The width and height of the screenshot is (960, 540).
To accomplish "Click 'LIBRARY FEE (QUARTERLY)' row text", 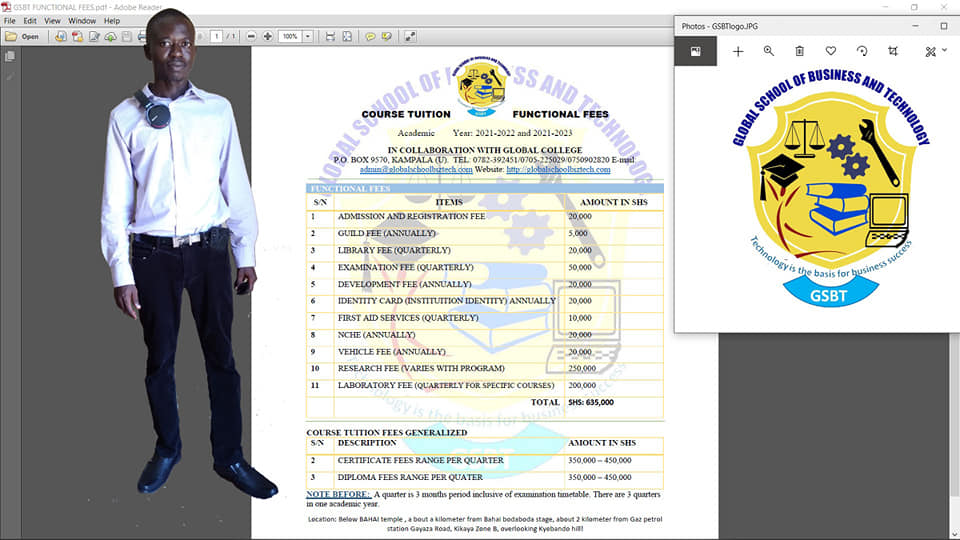I will click(394, 250).
